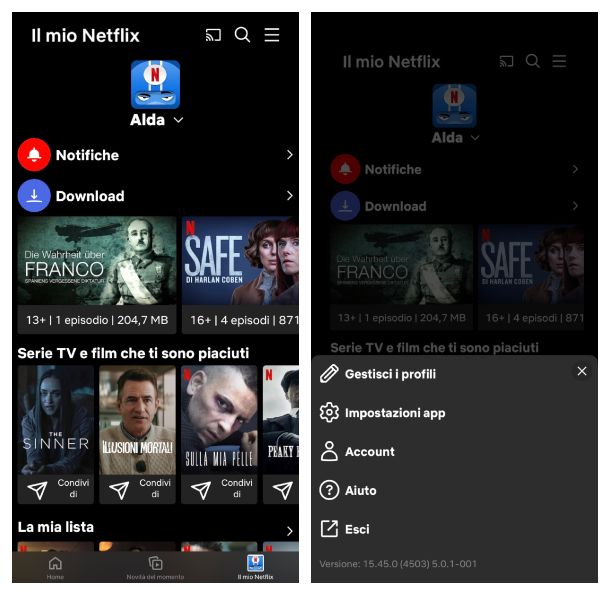
Task: Tap red Notifiche bell icon, left screen
Action: (34, 155)
